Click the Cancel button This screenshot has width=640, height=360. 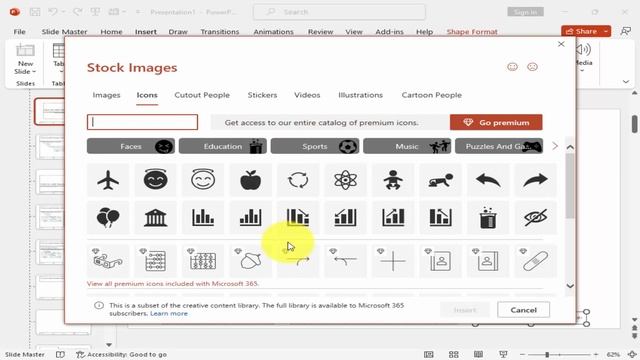click(x=523, y=310)
